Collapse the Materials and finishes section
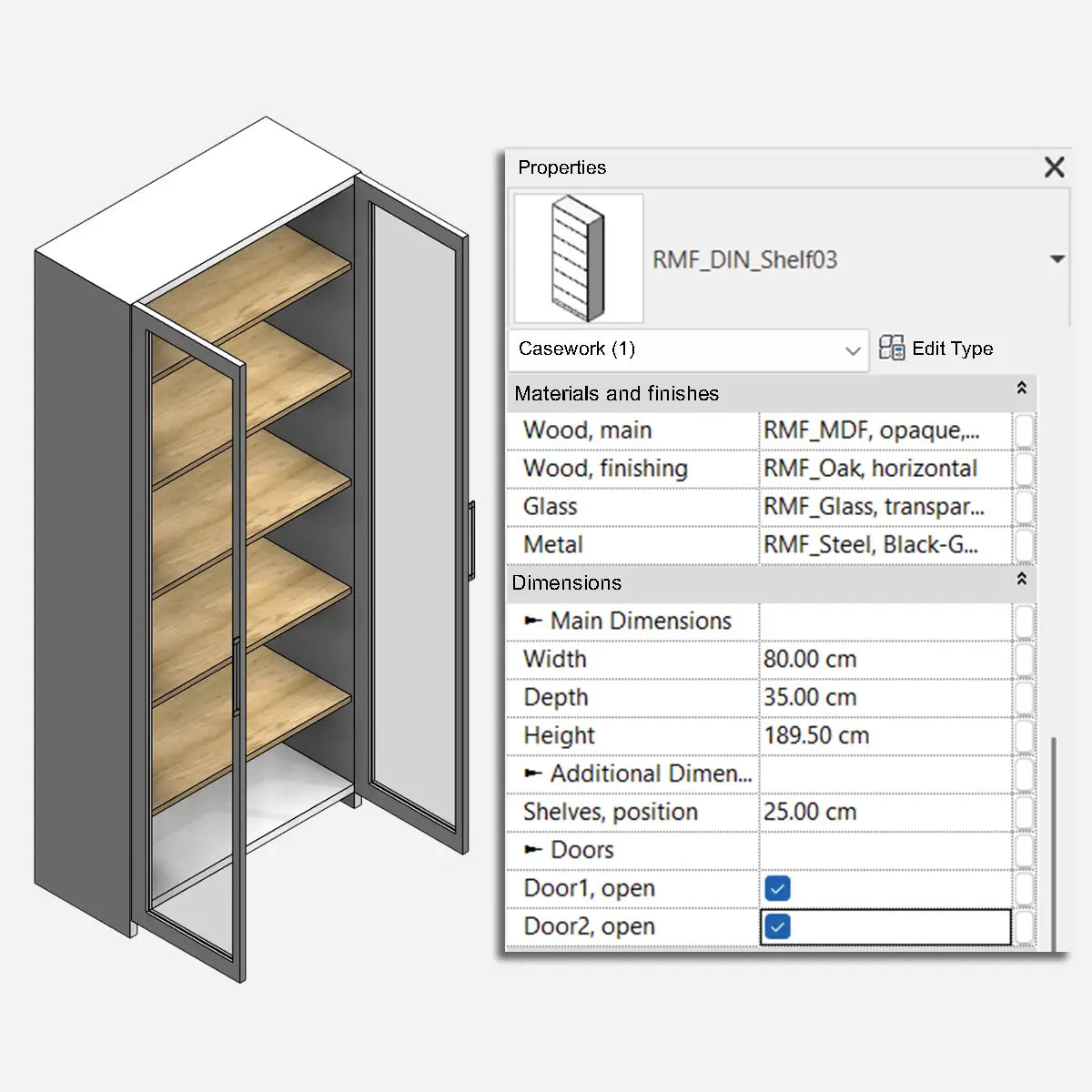This screenshot has width=1092, height=1092. pyautogui.click(x=1021, y=389)
